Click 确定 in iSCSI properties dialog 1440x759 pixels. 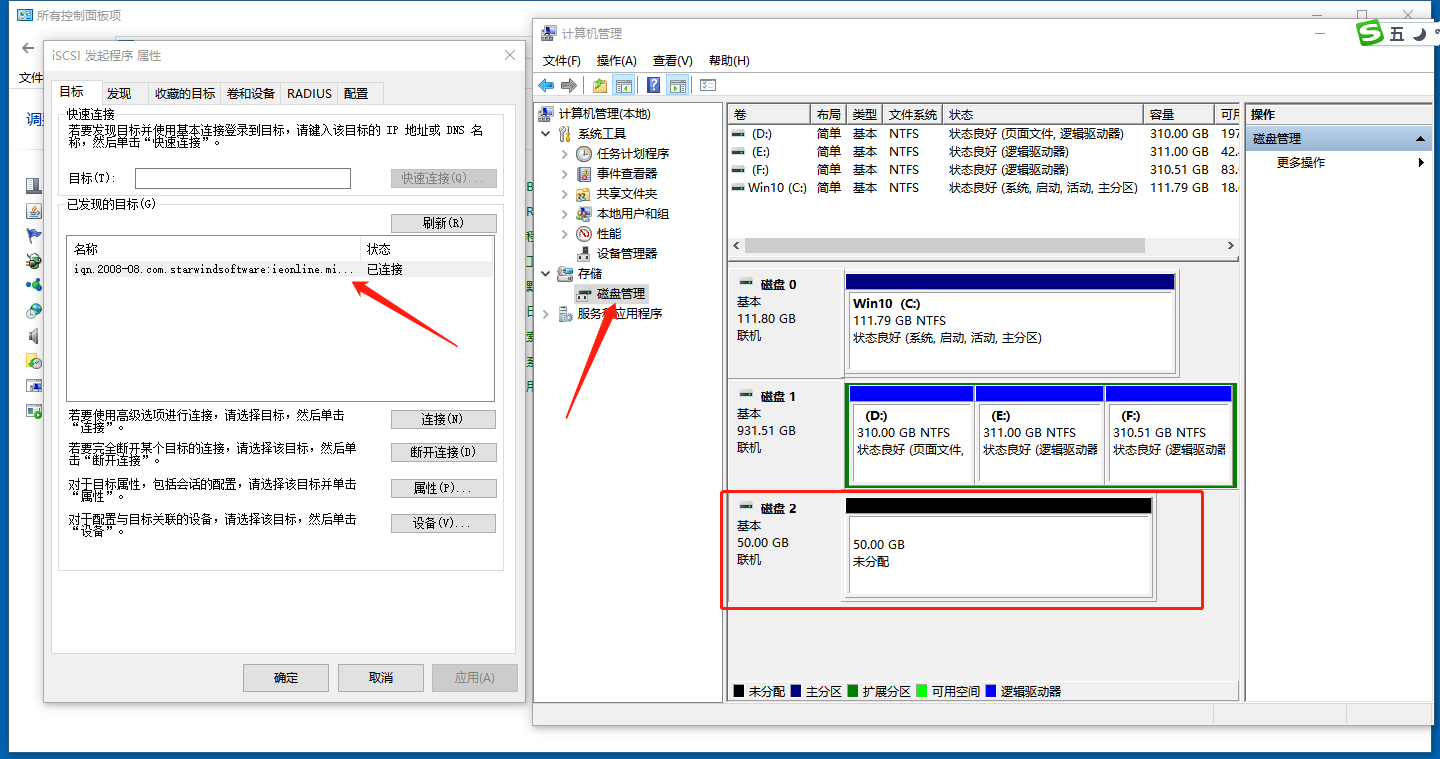point(286,677)
